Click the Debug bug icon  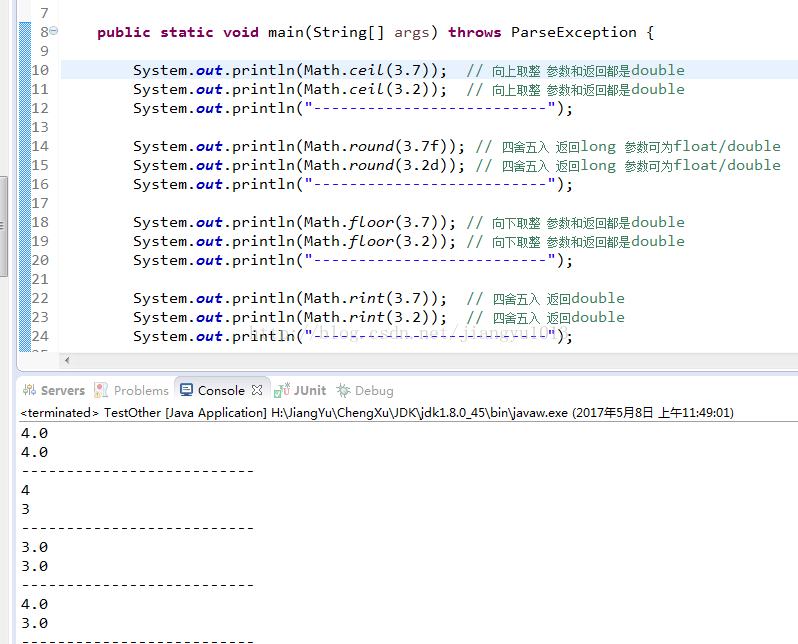coord(343,390)
